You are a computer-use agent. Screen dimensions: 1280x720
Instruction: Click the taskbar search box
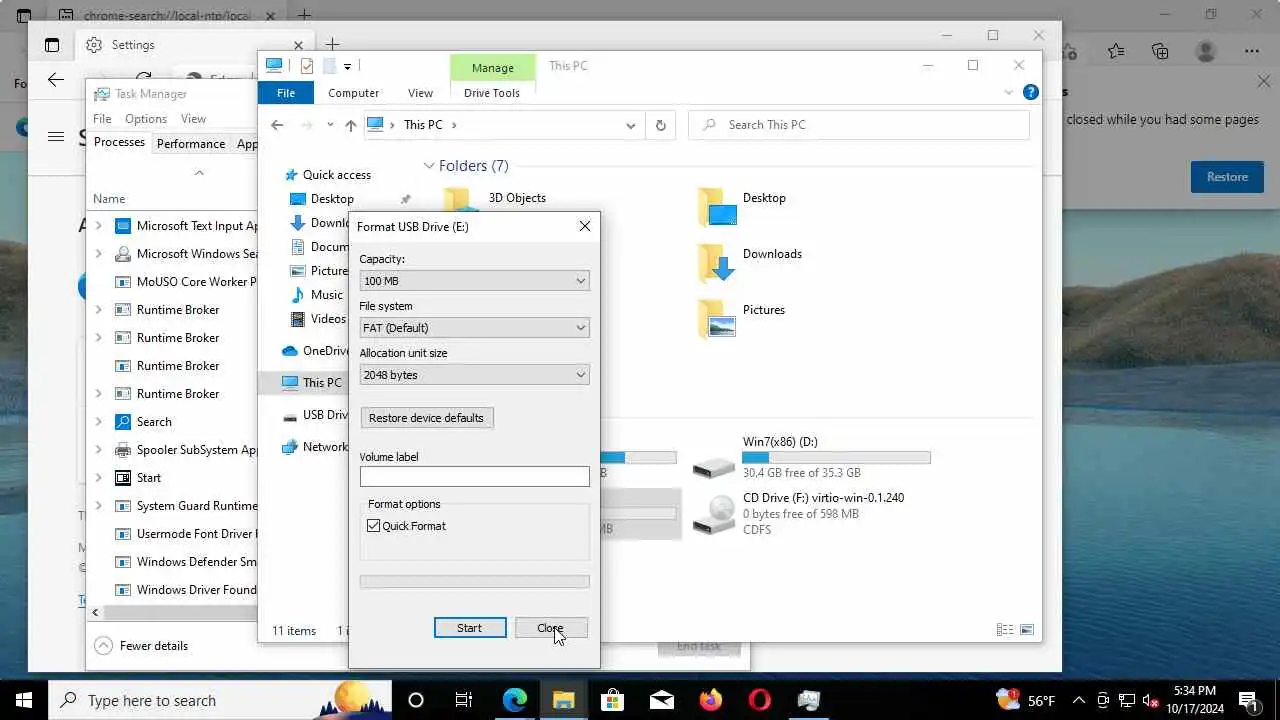point(220,700)
